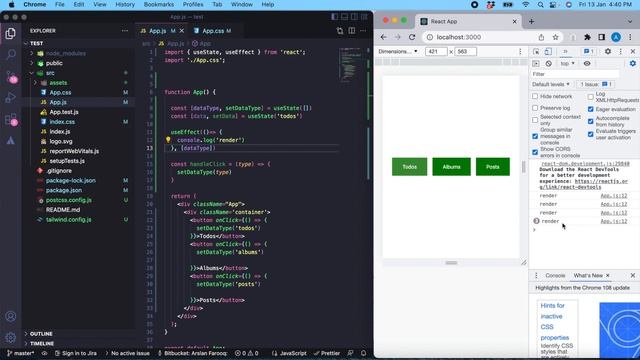Open the Bookmarks menu in macOS menu bar
This screenshot has width=640, height=360.
point(159,4)
